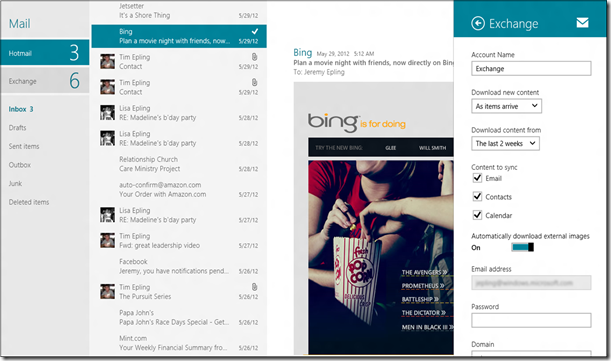Open the Download content from dropdown
611x361 pixels.
click(505, 143)
